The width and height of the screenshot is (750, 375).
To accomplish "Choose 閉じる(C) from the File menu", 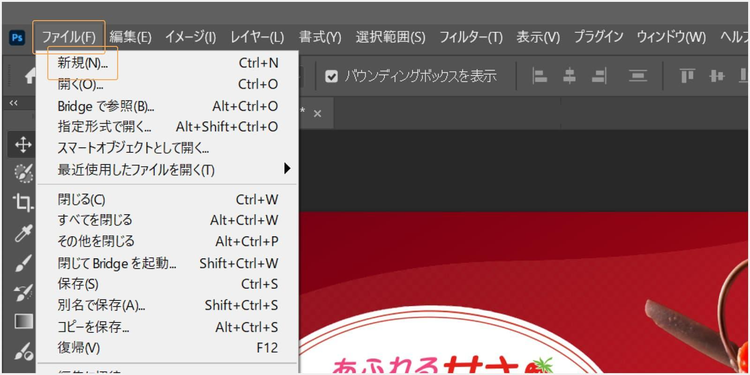I will [167, 199].
